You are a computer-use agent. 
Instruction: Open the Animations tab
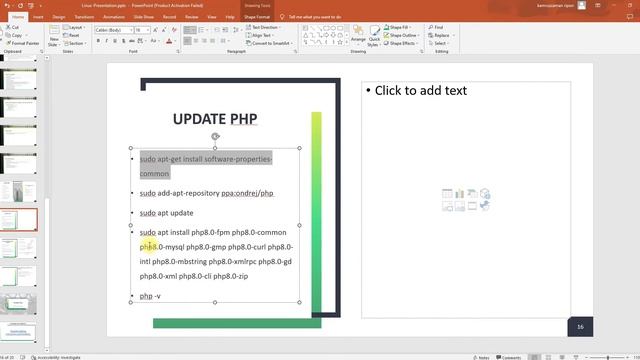click(114, 17)
